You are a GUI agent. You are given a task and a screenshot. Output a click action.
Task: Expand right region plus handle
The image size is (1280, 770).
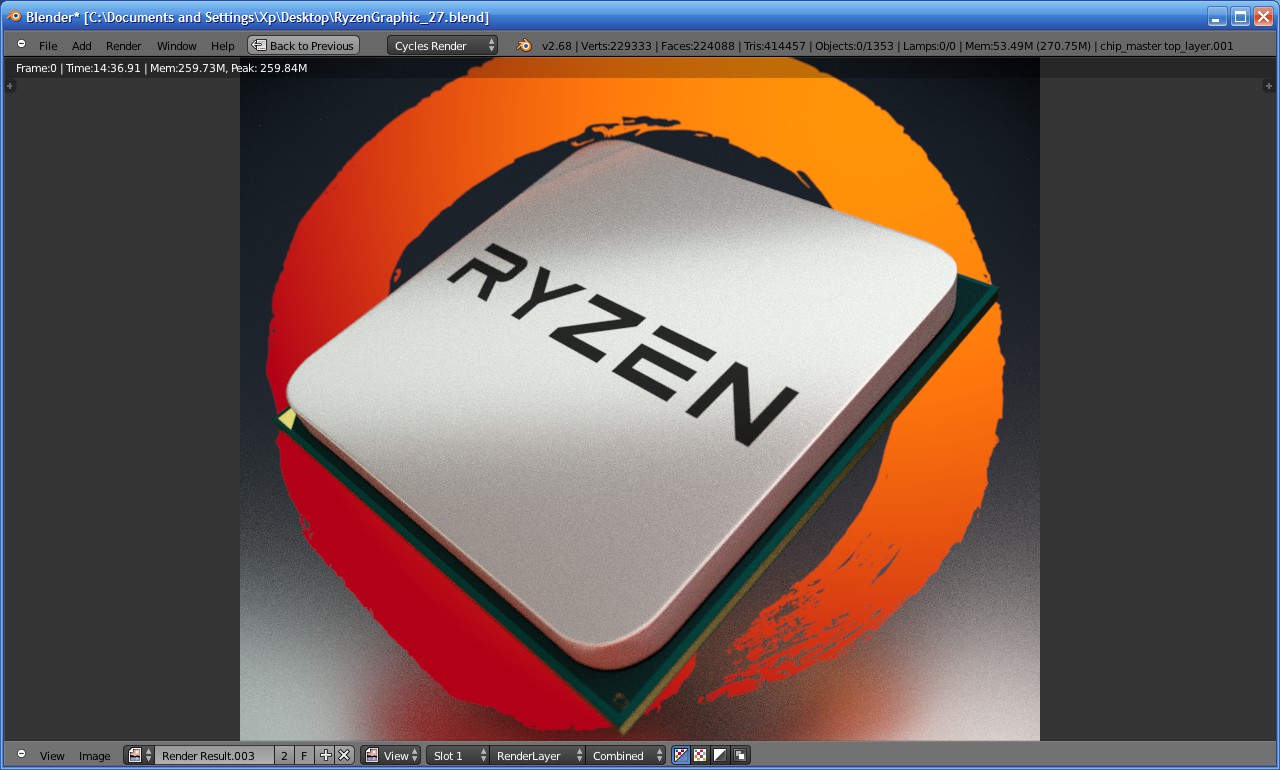pos(1268,86)
